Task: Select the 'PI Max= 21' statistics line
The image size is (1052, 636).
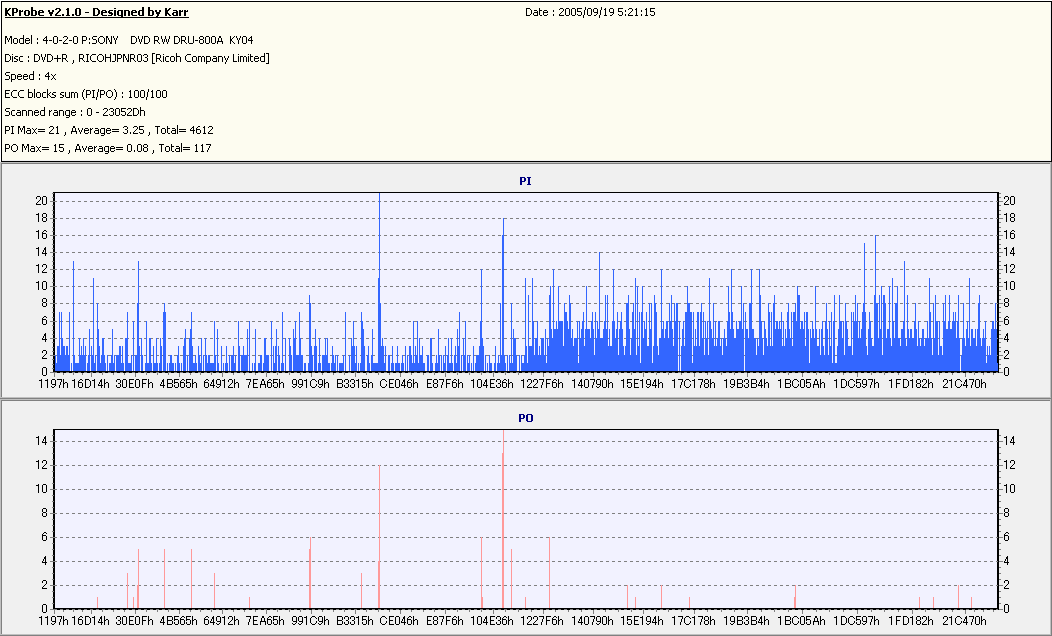Action: (109, 130)
